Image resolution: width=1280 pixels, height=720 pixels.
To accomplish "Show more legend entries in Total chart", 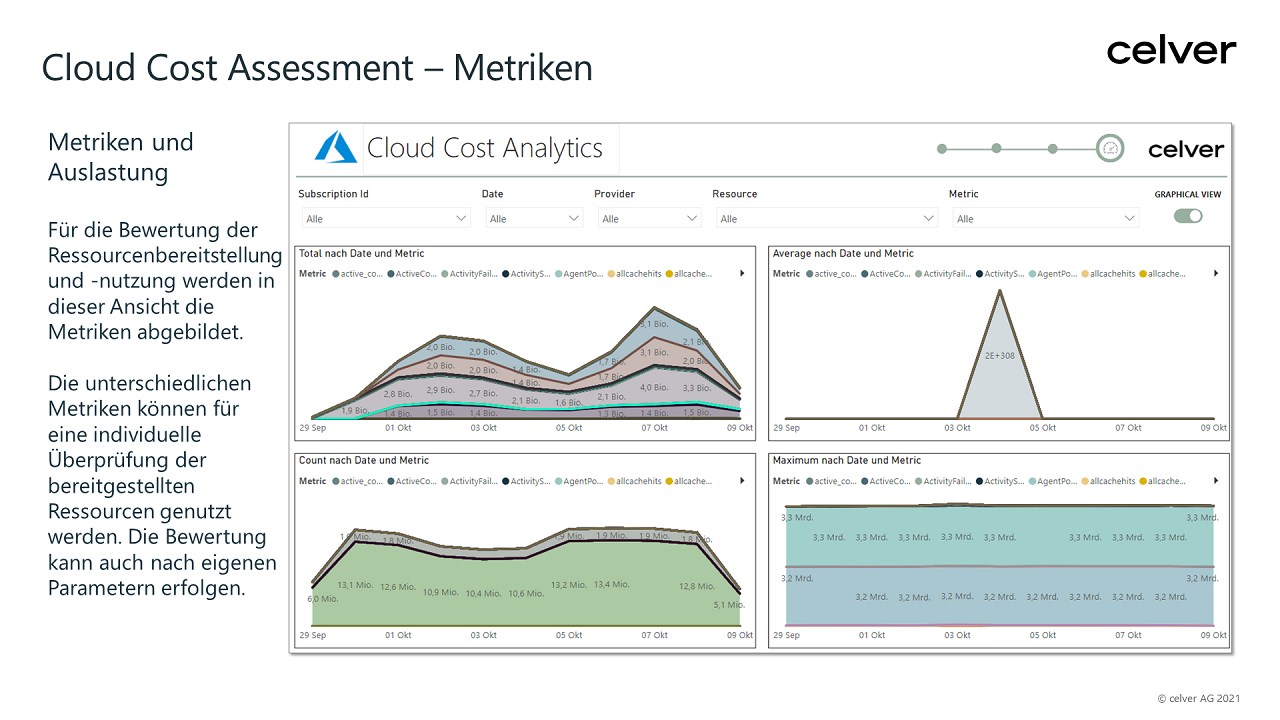I will coord(742,273).
